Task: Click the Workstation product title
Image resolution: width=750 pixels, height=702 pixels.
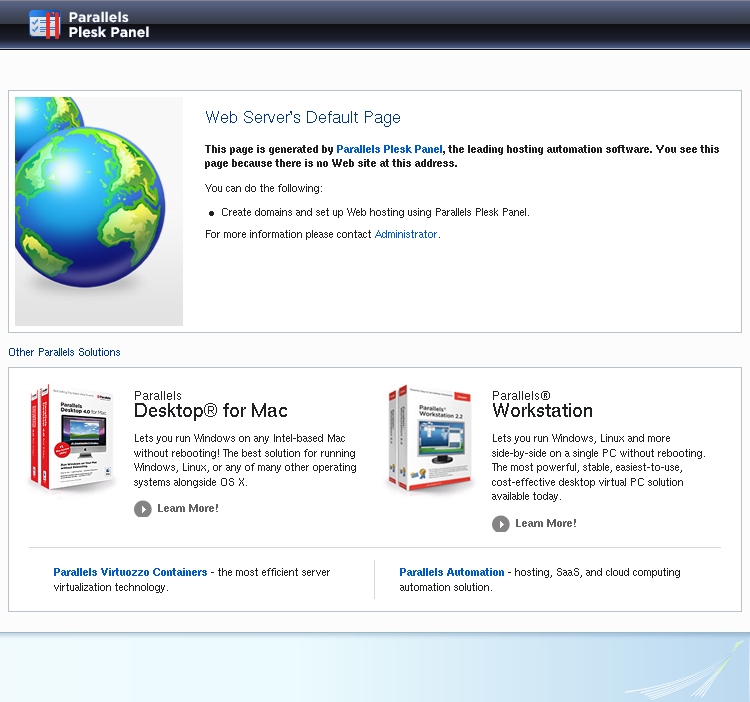Action: coord(542,411)
